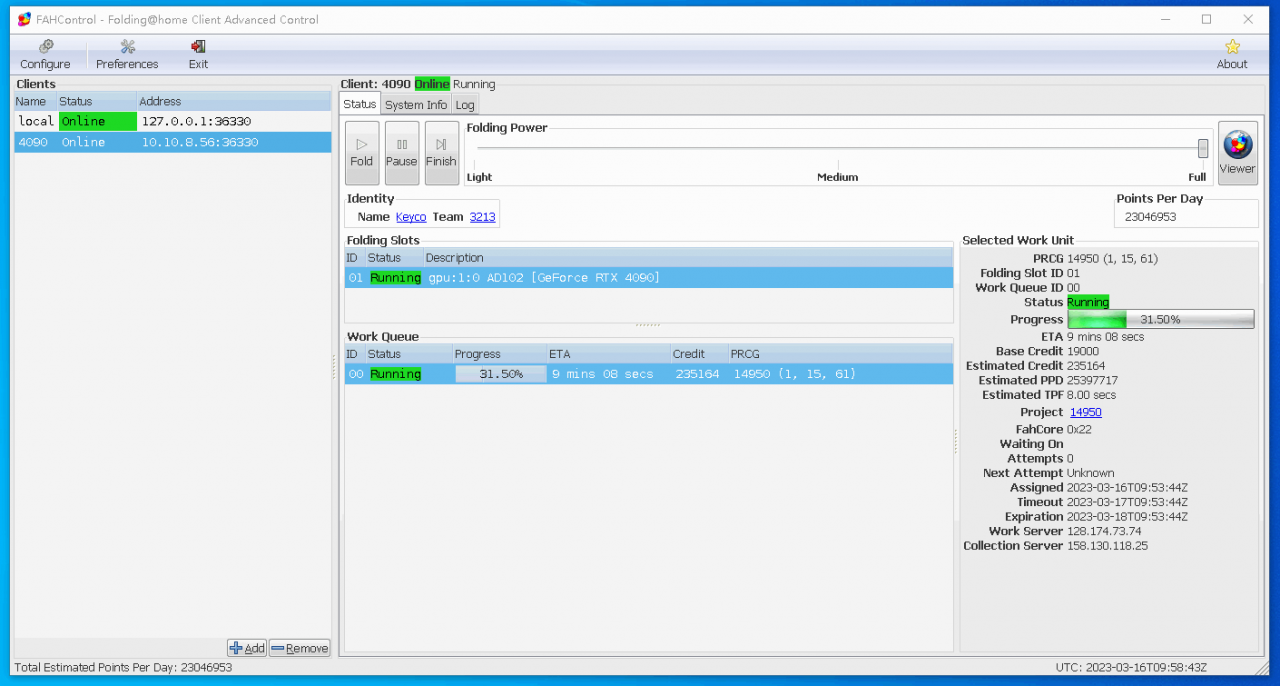Maximize the FAHControl window
Screen dimensions: 1280x686
pos(1206,19)
